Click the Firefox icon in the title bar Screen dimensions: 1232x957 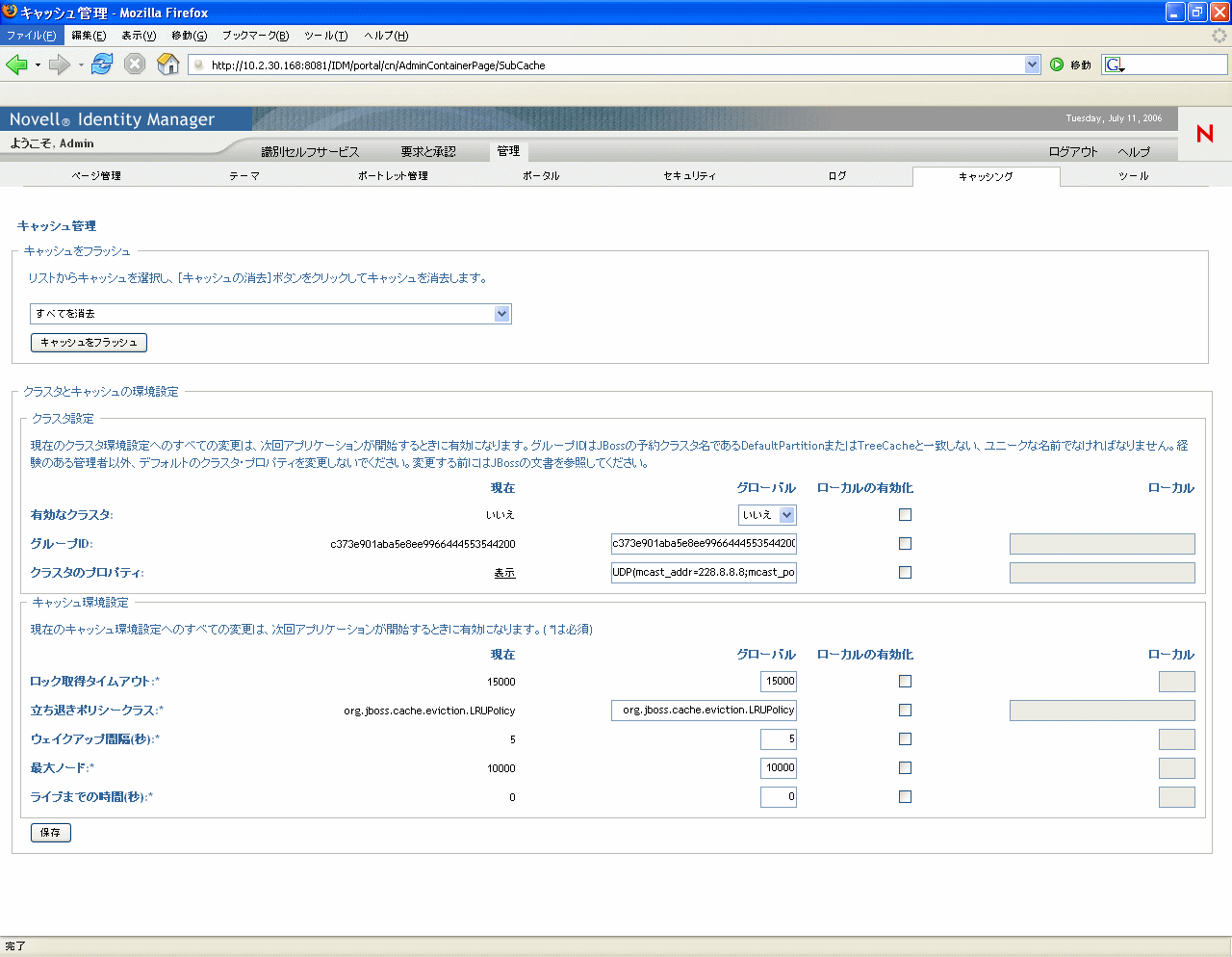coord(11,12)
